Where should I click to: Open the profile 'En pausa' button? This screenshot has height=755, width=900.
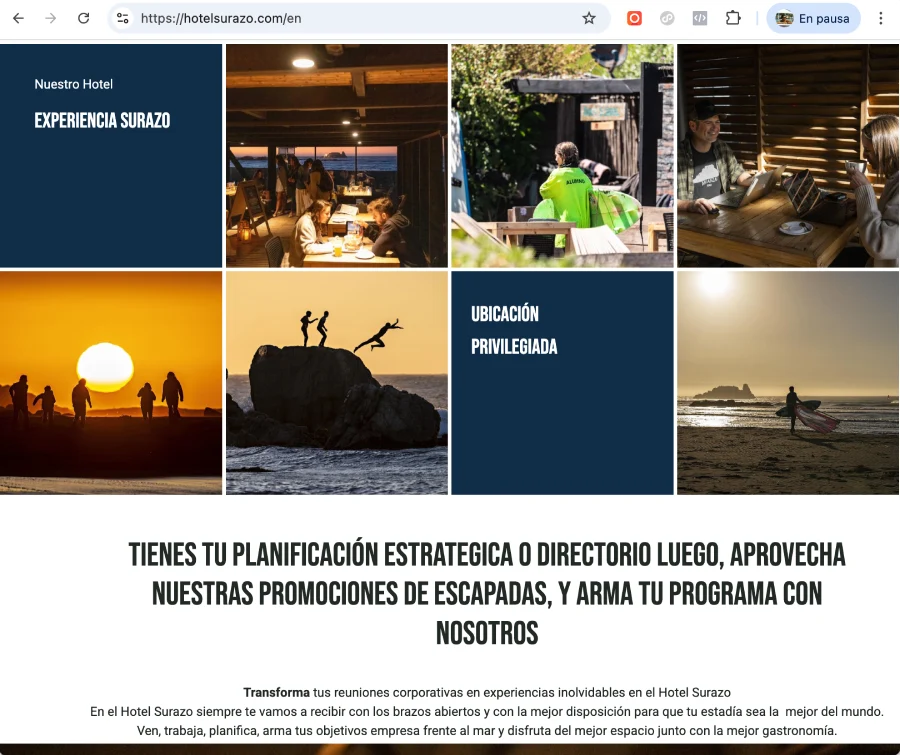click(813, 18)
